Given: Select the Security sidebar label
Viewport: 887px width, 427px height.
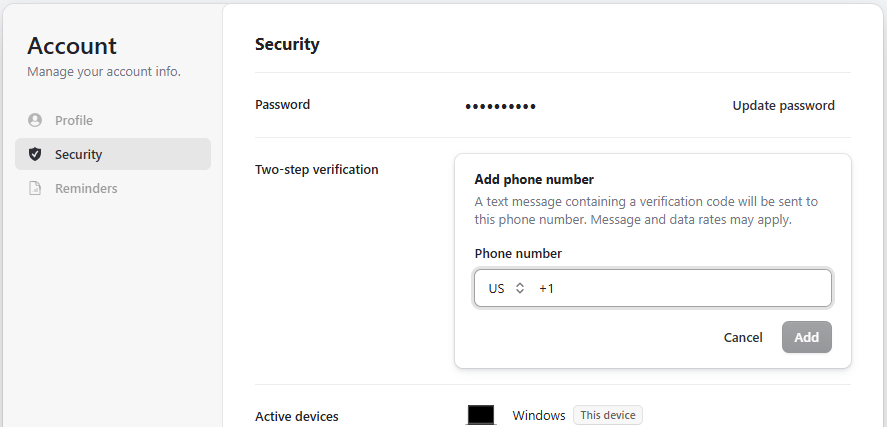Looking at the screenshot, I should click(79, 154).
